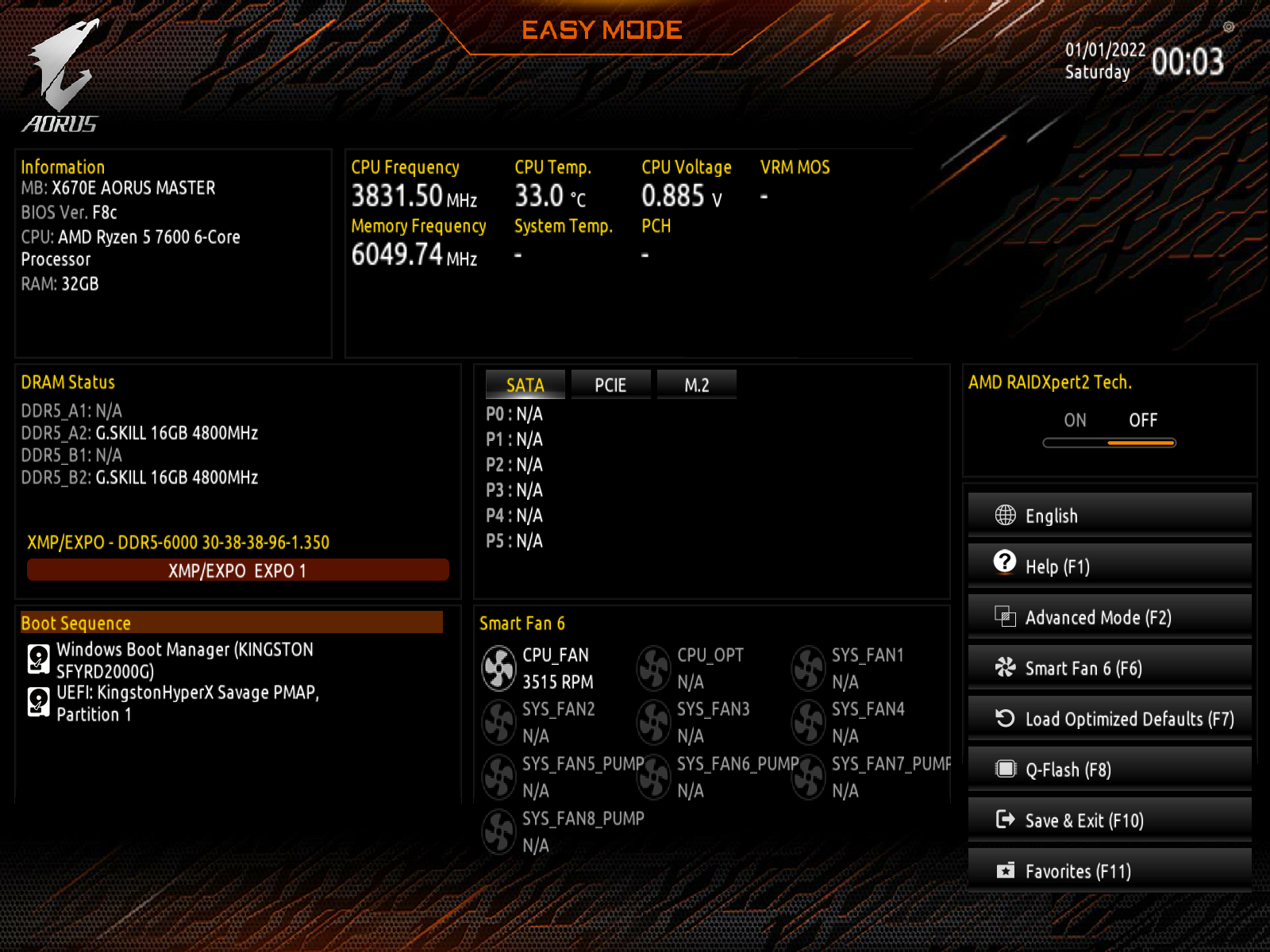Switch to the PCIE tab
Viewport: 1270px width, 952px height.
[x=610, y=385]
